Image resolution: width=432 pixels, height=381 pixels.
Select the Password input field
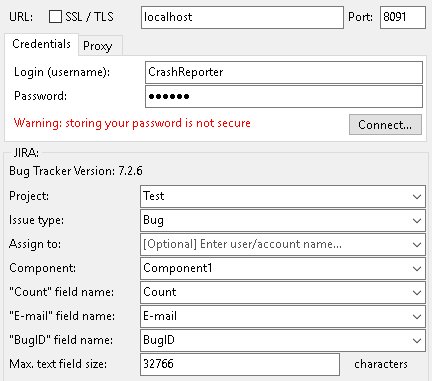click(284, 97)
